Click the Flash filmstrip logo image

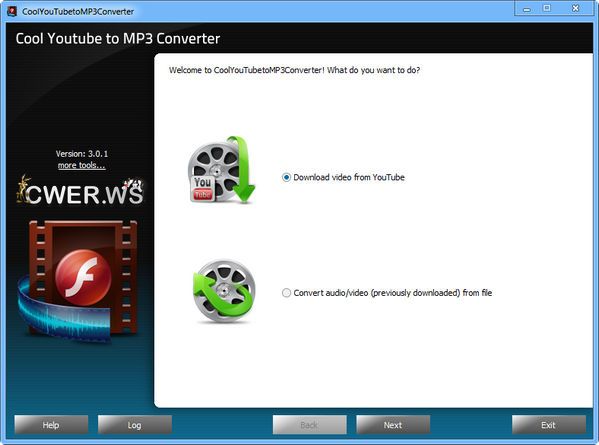(x=78, y=281)
